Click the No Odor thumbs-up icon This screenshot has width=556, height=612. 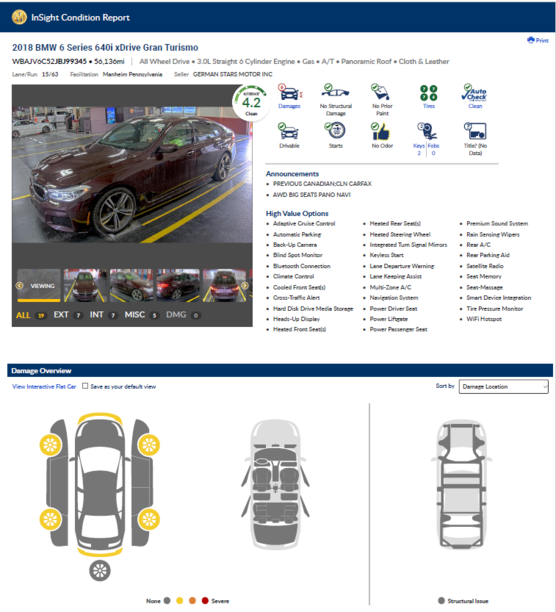coord(380,132)
